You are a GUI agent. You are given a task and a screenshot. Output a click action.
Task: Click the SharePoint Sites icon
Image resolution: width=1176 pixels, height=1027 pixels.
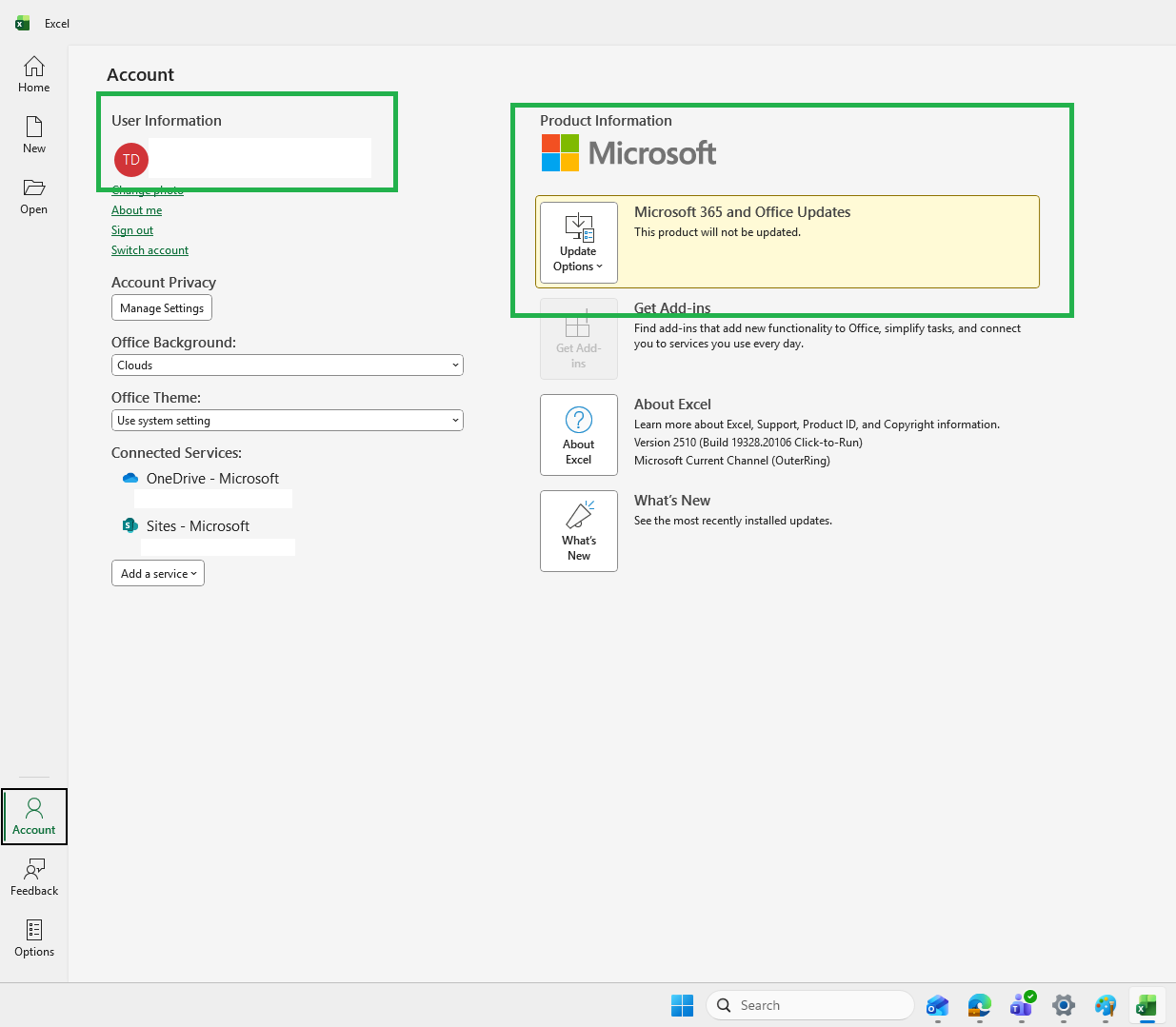(130, 525)
